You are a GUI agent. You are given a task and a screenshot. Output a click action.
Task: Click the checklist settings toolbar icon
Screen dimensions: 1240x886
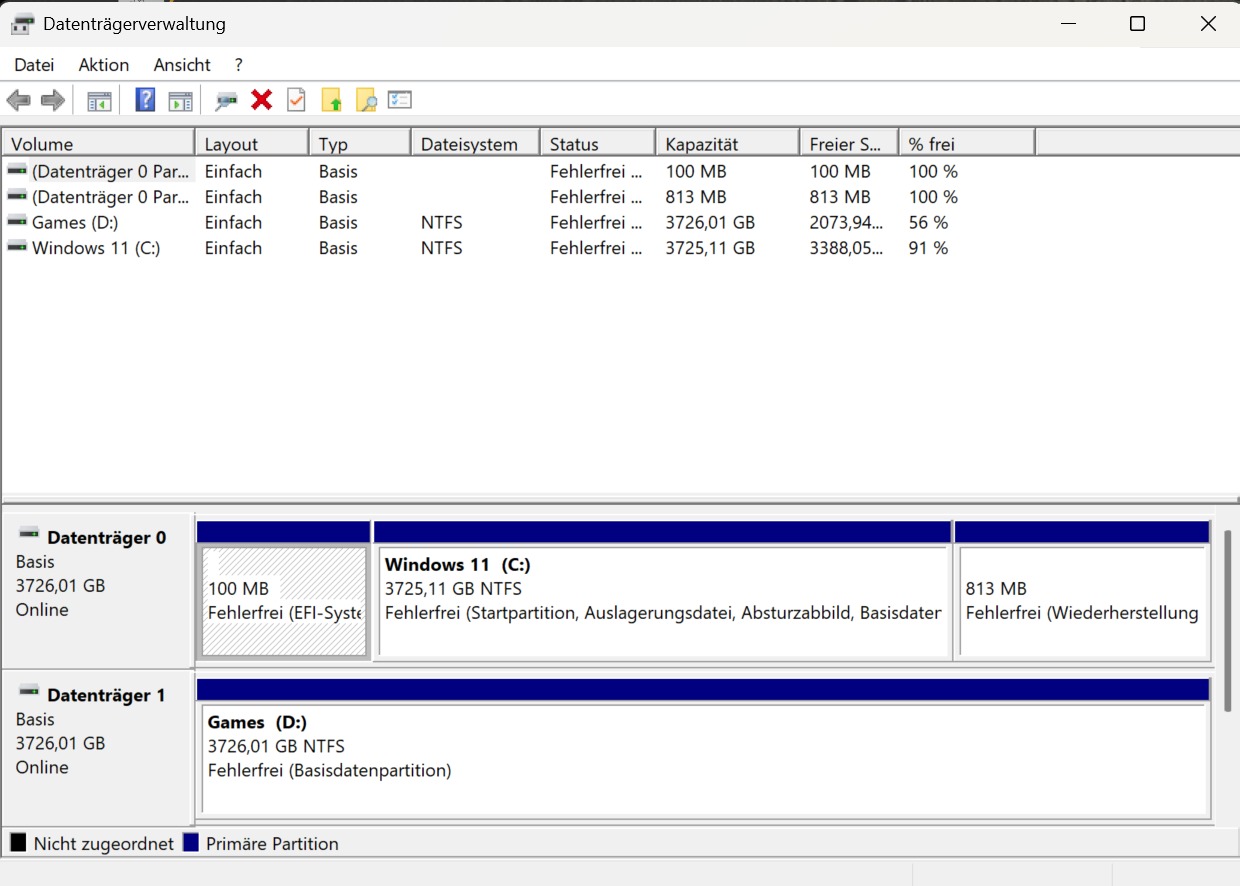pos(400,100)
